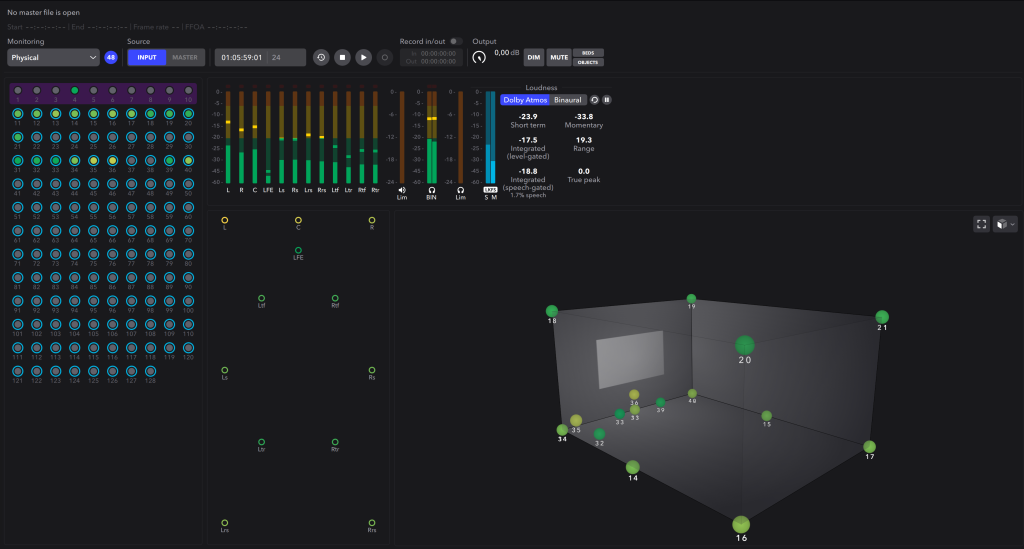1024x549 pixels.
Task: Switch source to MASTER
Action: [x=185, y=58]
